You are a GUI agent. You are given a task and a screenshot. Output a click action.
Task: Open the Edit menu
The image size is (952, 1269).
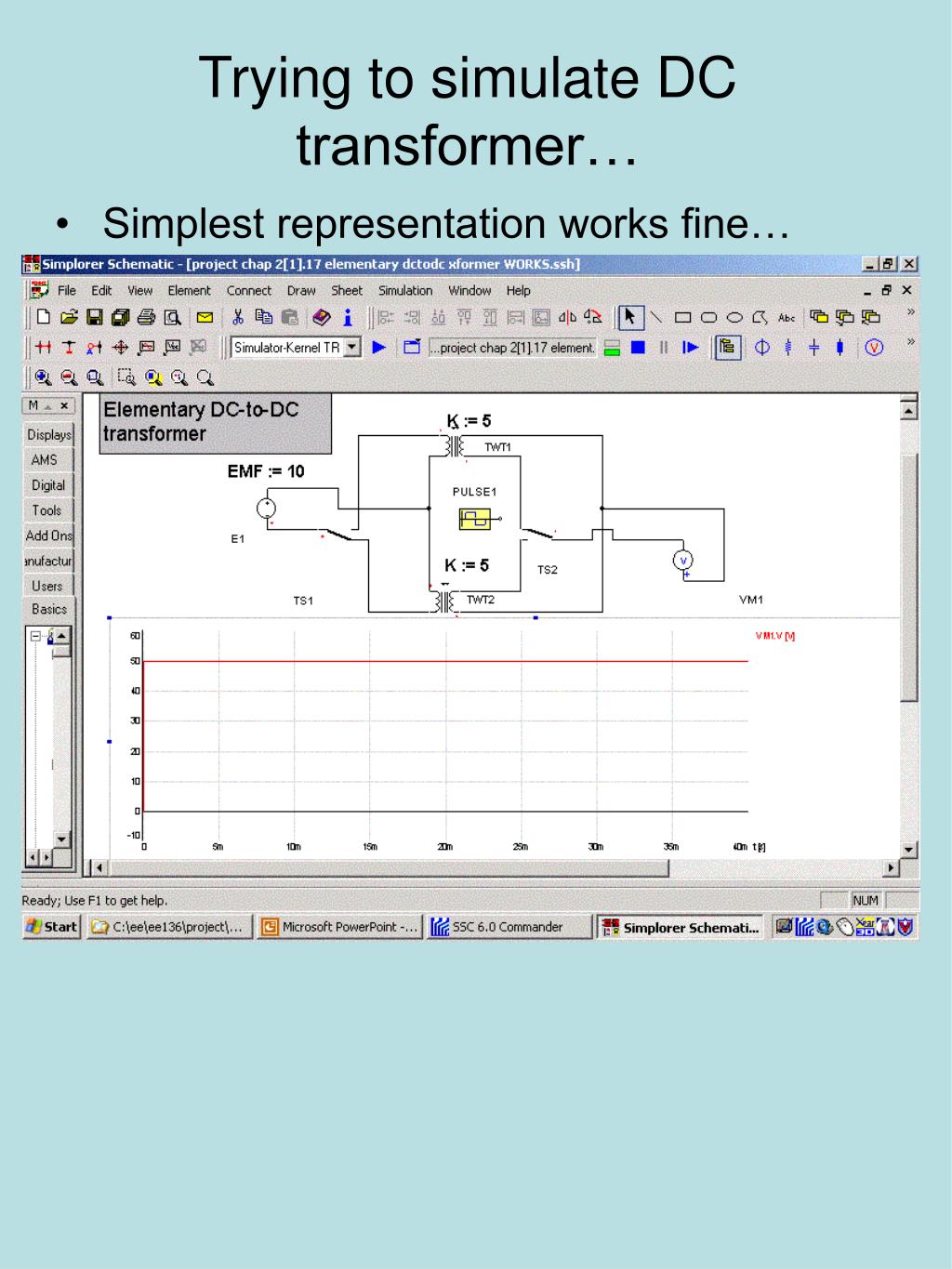tap(101, 290)
